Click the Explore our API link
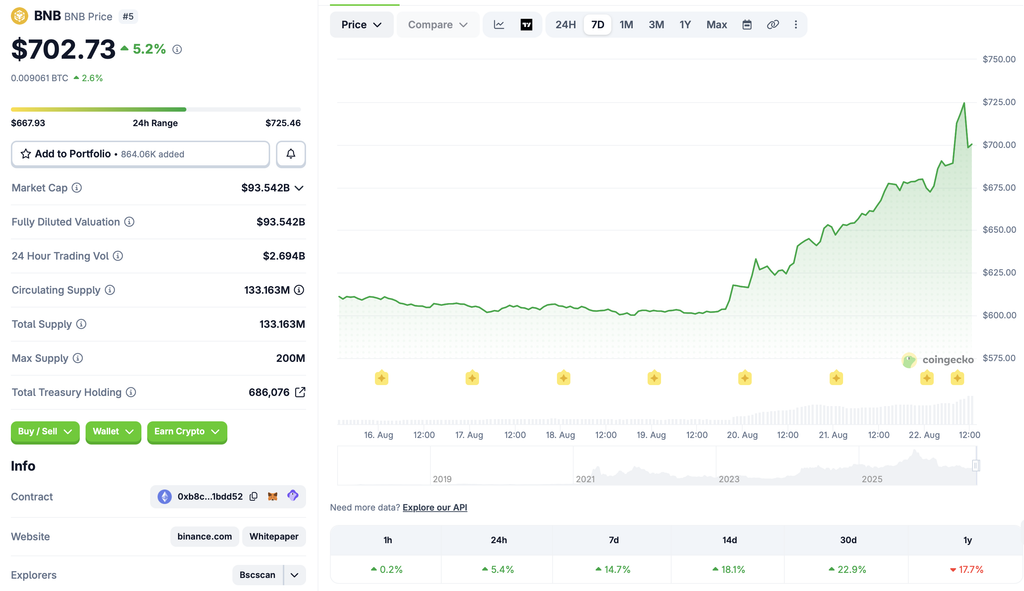The image size is (1024, 591). (x=435, y=507)
